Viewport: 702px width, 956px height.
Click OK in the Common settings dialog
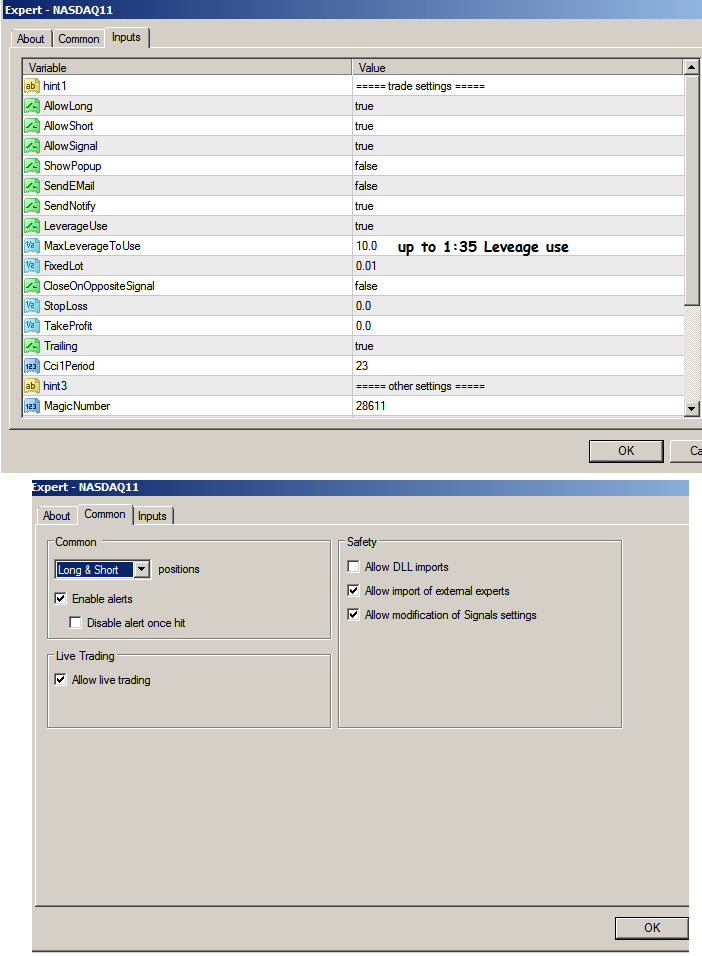[652, 927]
